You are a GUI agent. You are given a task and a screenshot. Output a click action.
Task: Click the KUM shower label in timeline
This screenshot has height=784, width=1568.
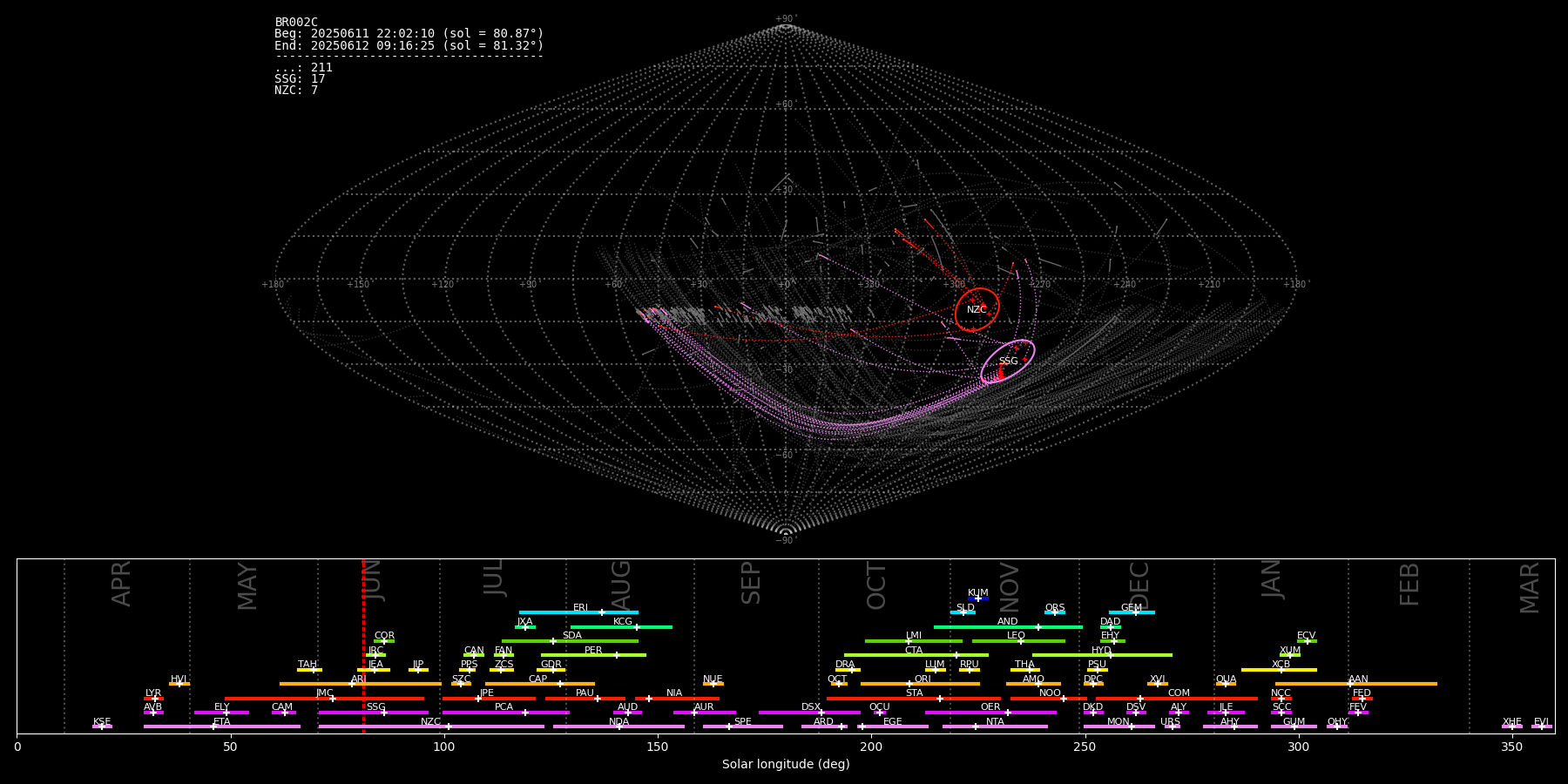978,593
